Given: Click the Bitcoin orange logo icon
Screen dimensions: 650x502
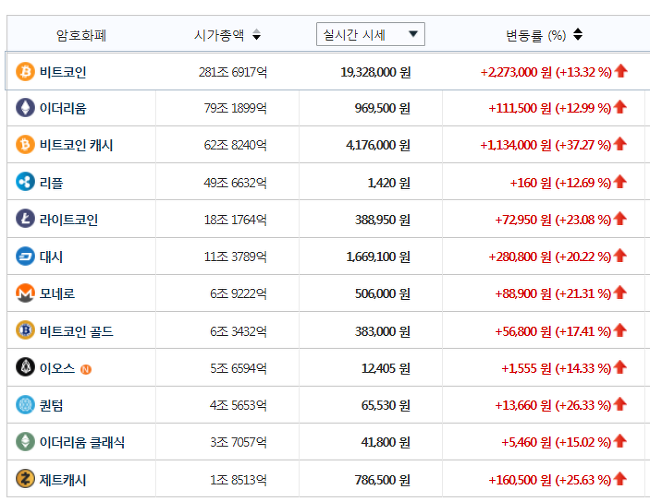Looking at the screenshot, I should tap(25, 72).
